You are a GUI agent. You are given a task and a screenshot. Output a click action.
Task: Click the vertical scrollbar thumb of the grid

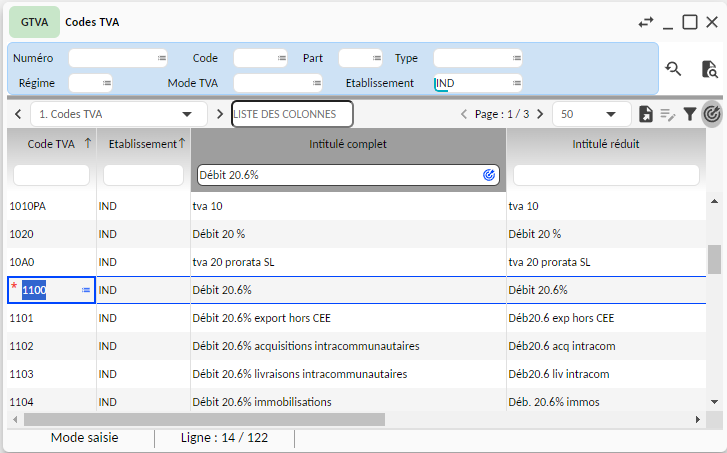[x=714, y=259]
